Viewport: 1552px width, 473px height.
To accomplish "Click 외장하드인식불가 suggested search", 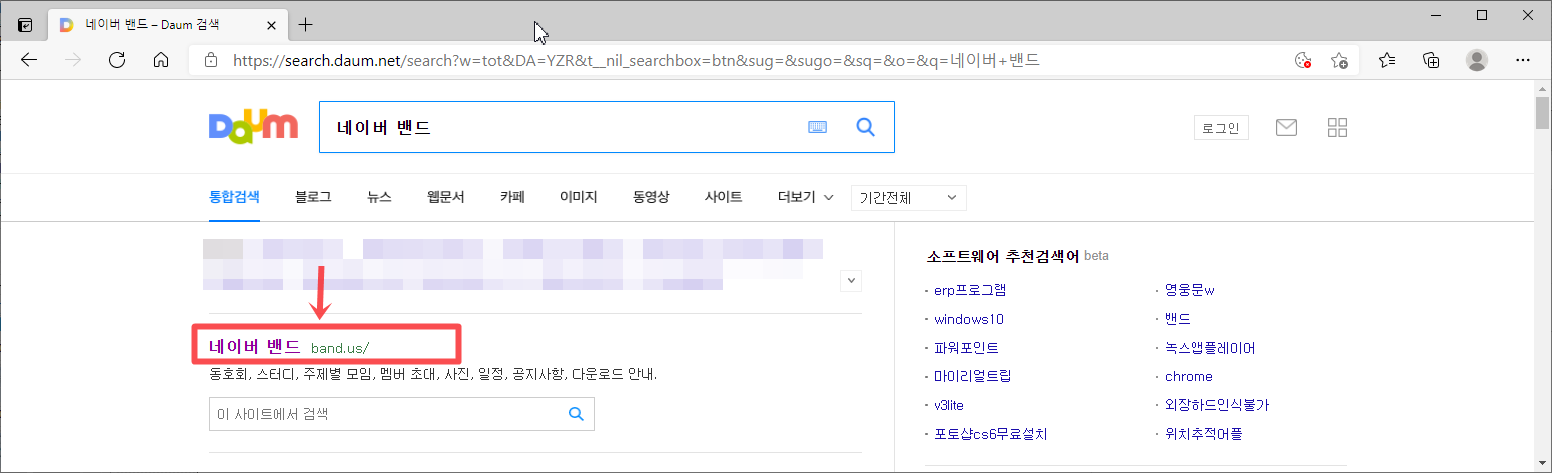I will (x=1217, y=405).
